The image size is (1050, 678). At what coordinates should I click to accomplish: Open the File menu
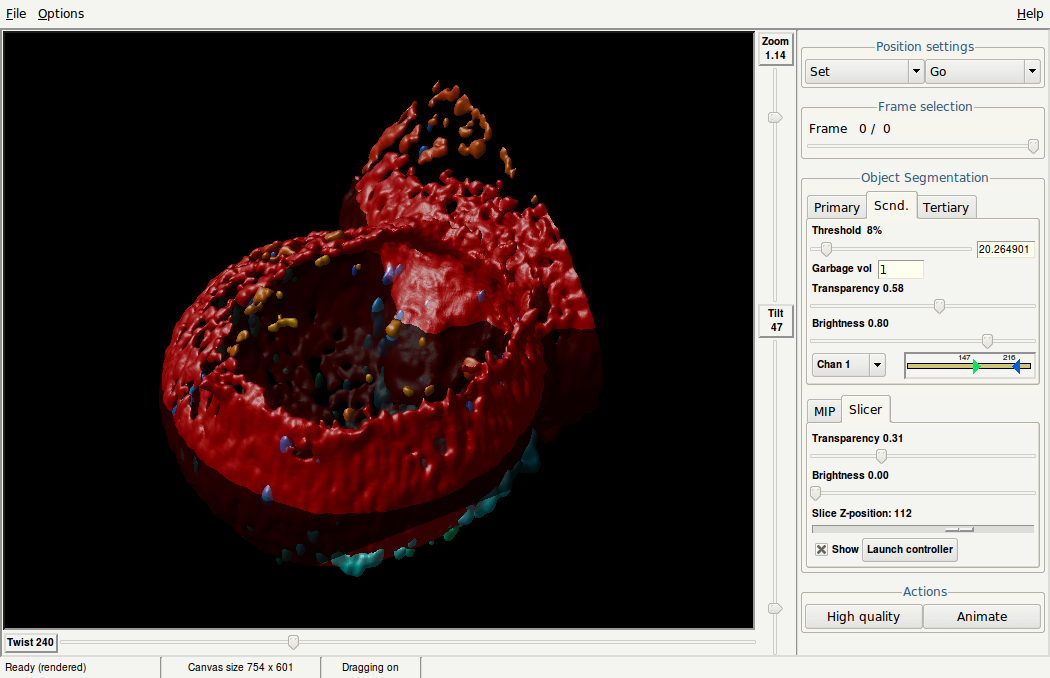[x=16, y=14]
